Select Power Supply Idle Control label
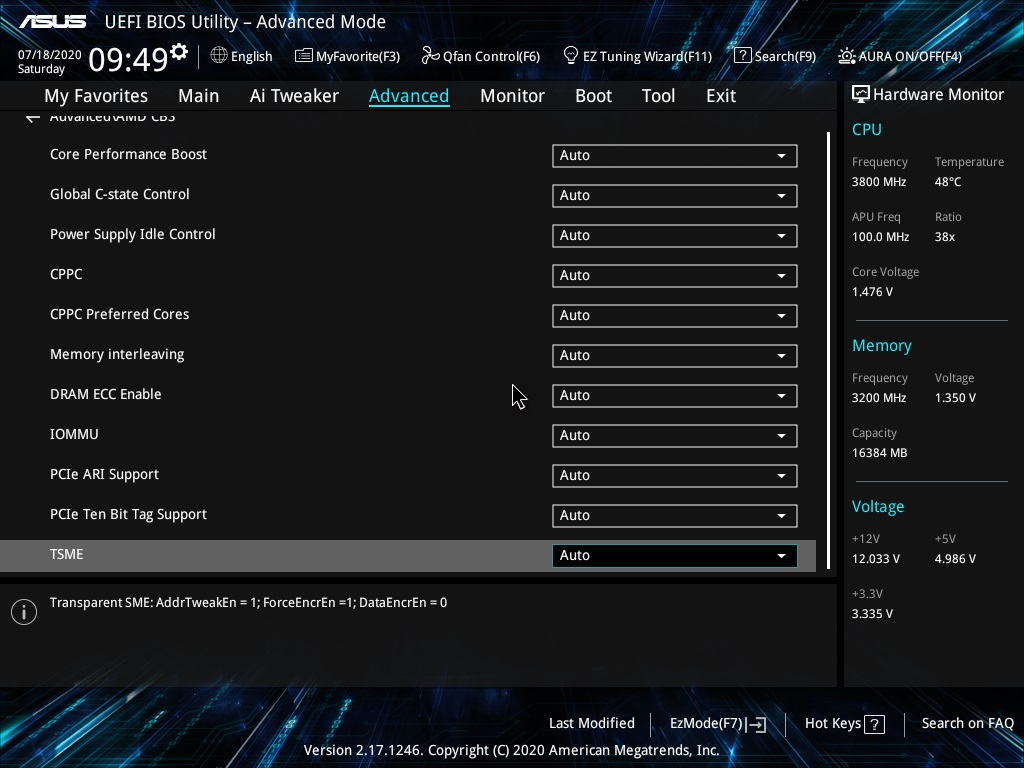This screenshot has width=1024, height=768. click(133, 234)
